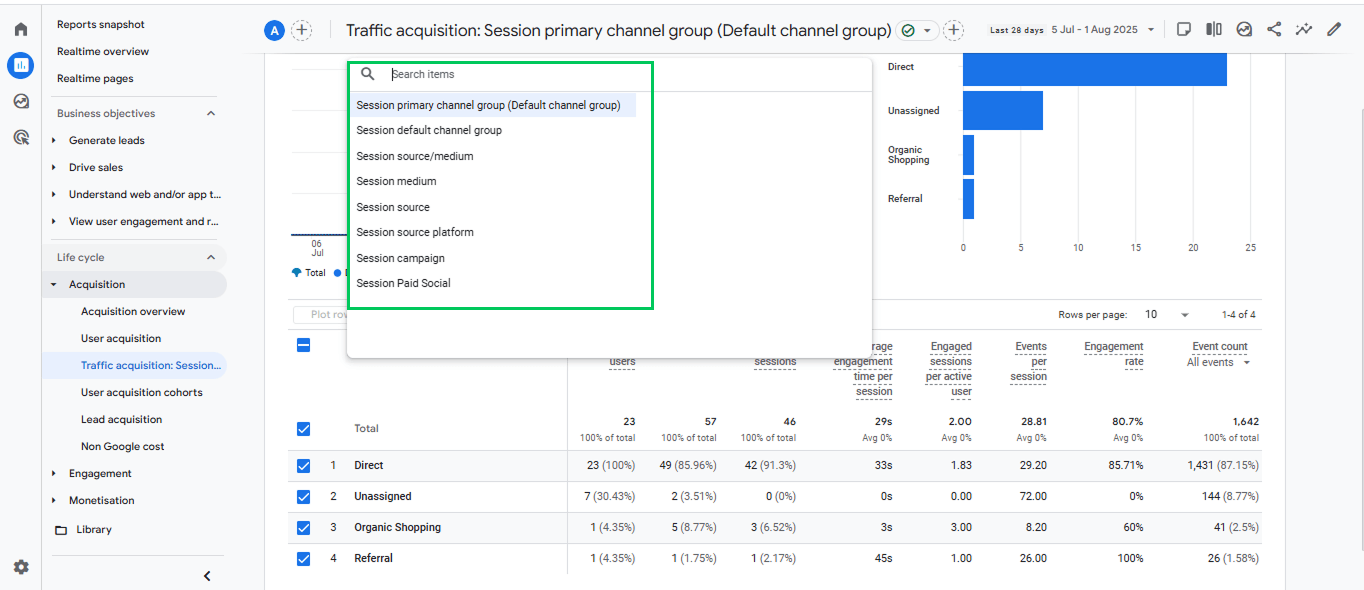Open the Reports icon in left rail
The width and height of the screenshot is (1364, 590).
20,65
